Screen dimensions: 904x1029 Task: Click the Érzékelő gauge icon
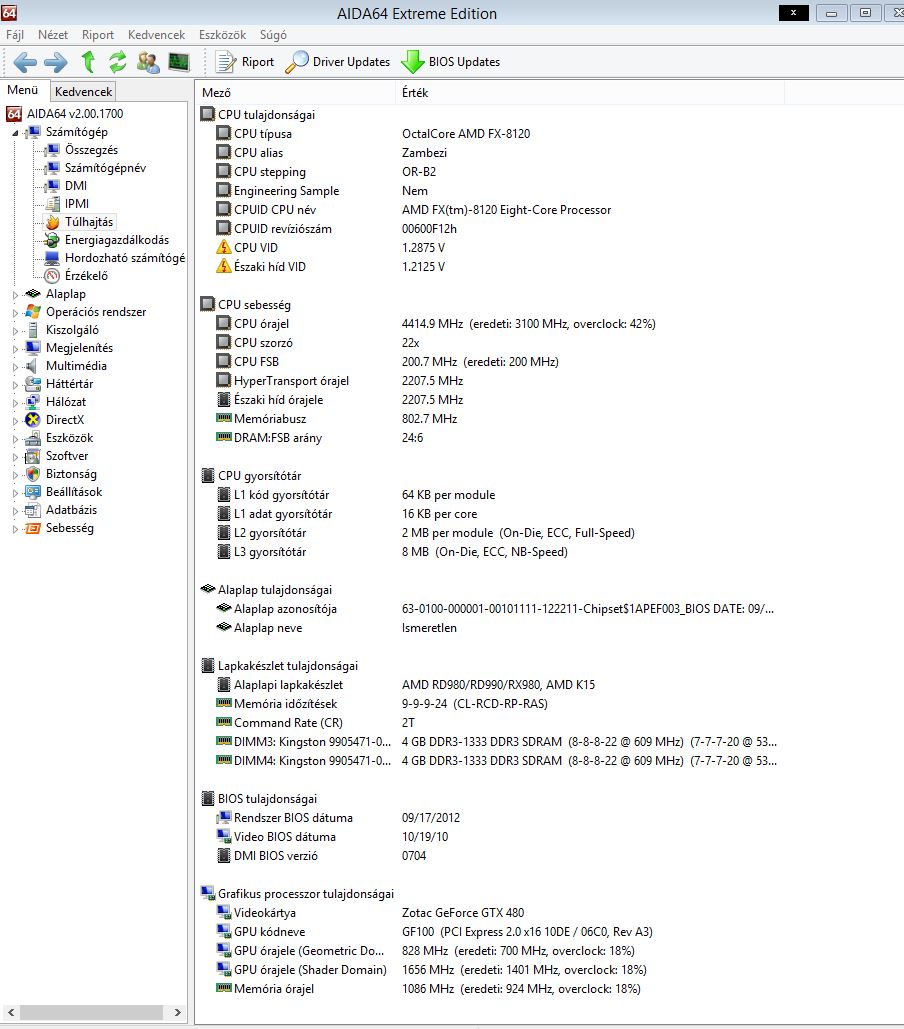pyautogui.click(x=52, y=276)
